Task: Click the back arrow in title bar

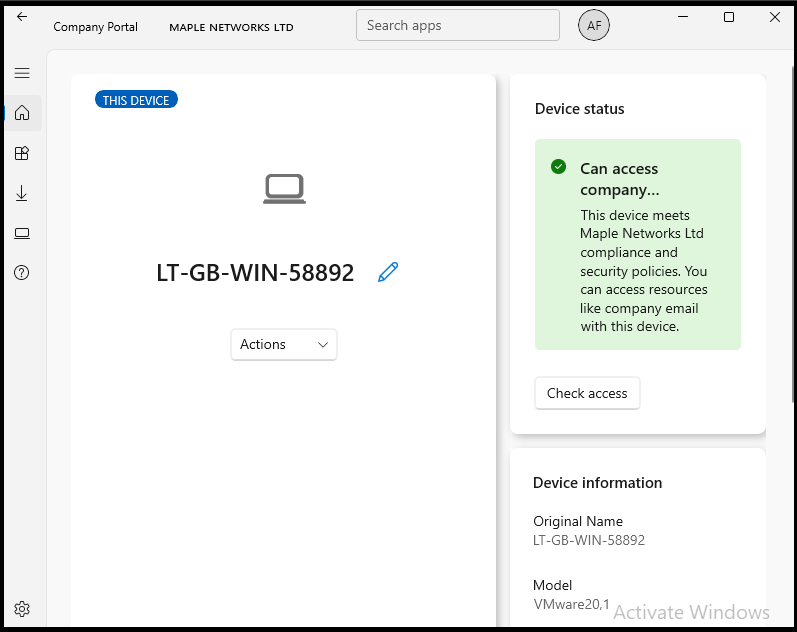Action: [x=22, y=17]
